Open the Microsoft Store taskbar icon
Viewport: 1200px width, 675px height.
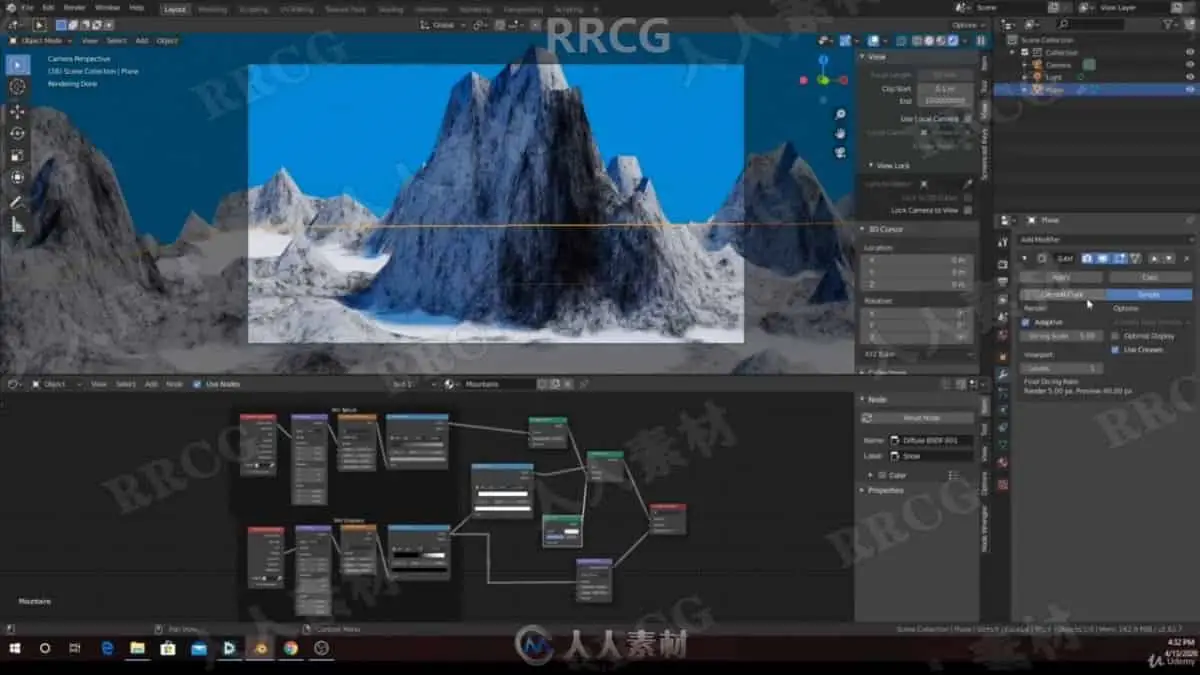pyautogui.click(x=168, y=648)
